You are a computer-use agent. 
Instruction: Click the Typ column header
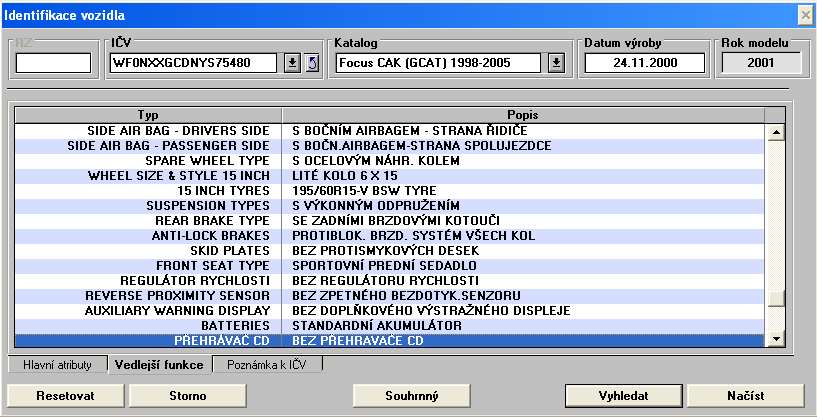147,114
